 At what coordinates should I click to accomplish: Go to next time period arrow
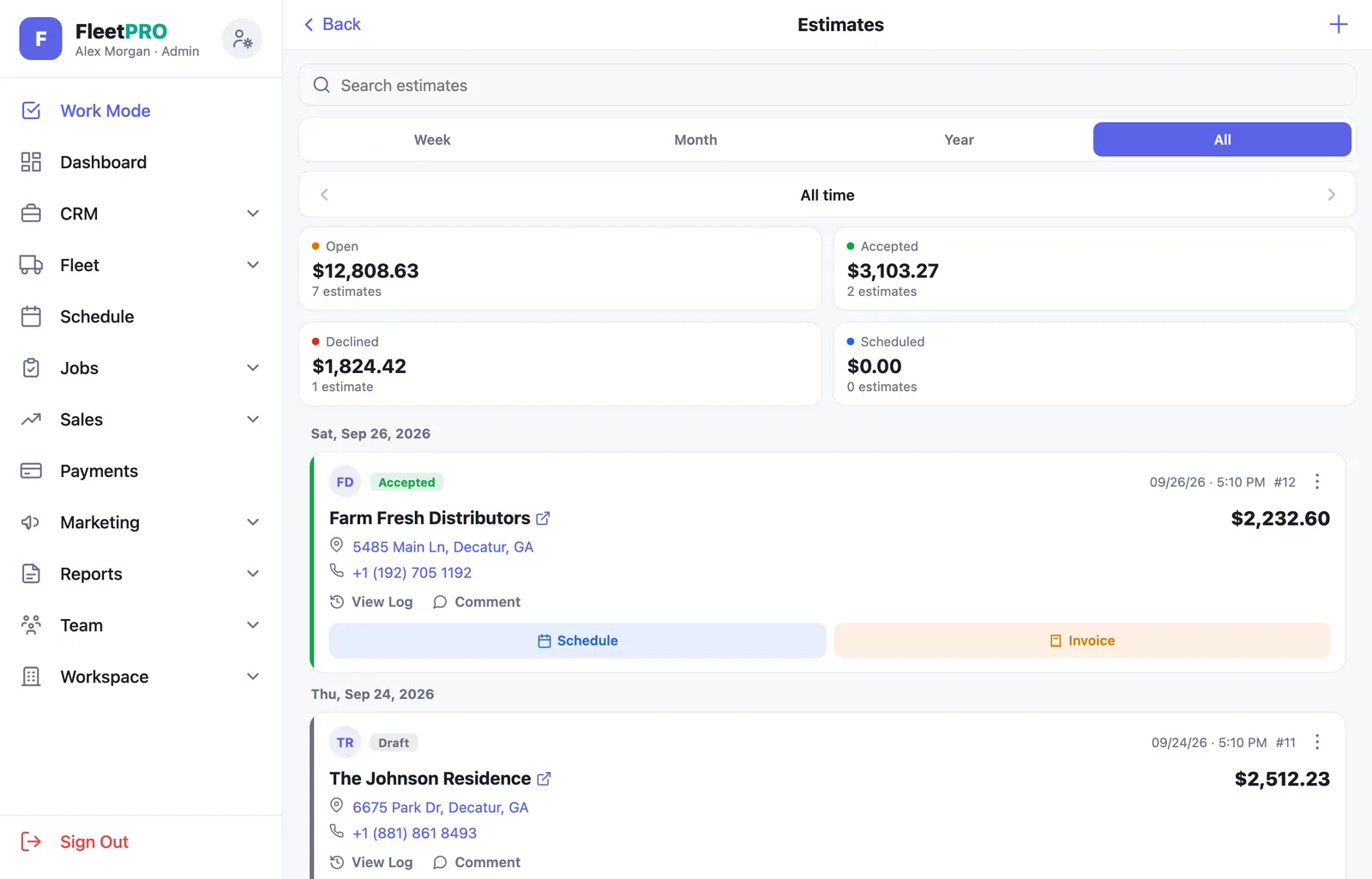1331,195
